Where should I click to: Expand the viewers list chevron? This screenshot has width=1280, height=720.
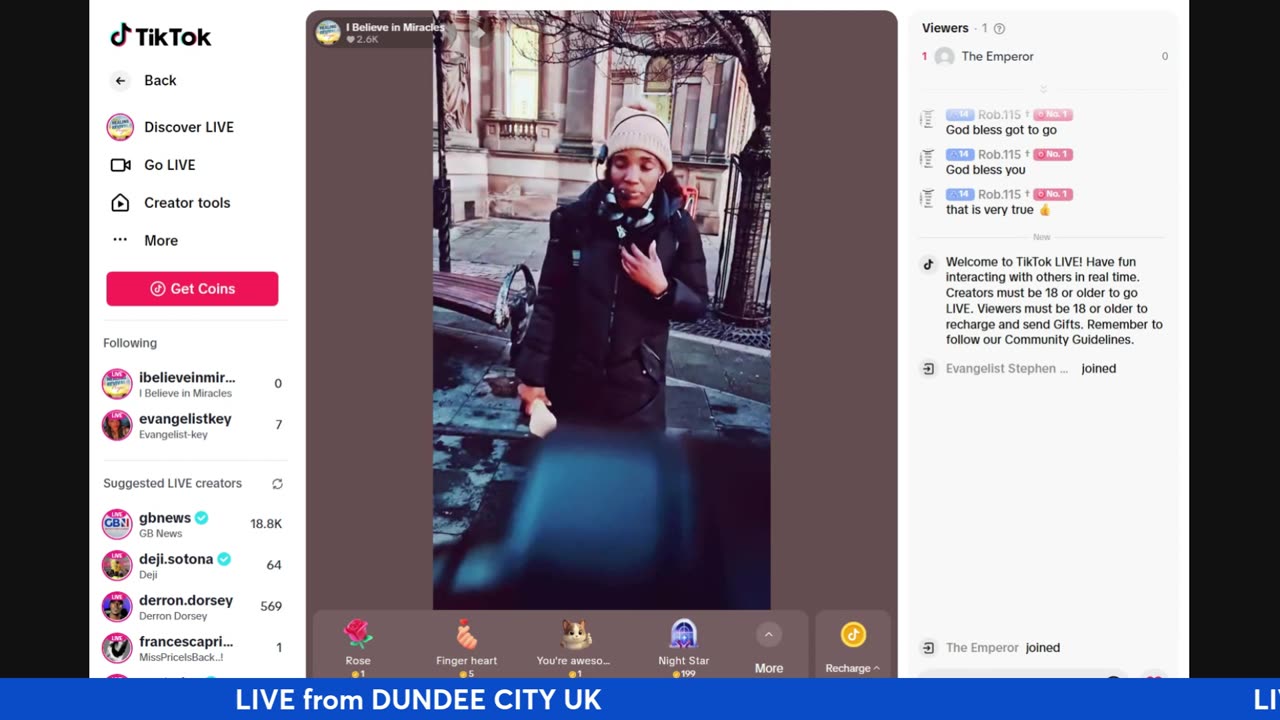(x=1043, y=90)
